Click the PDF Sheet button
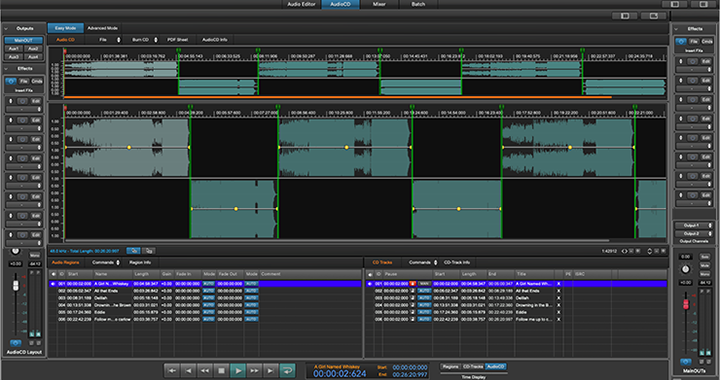The height and width of the screenshot is (380, 720). (x=178, y=40)
